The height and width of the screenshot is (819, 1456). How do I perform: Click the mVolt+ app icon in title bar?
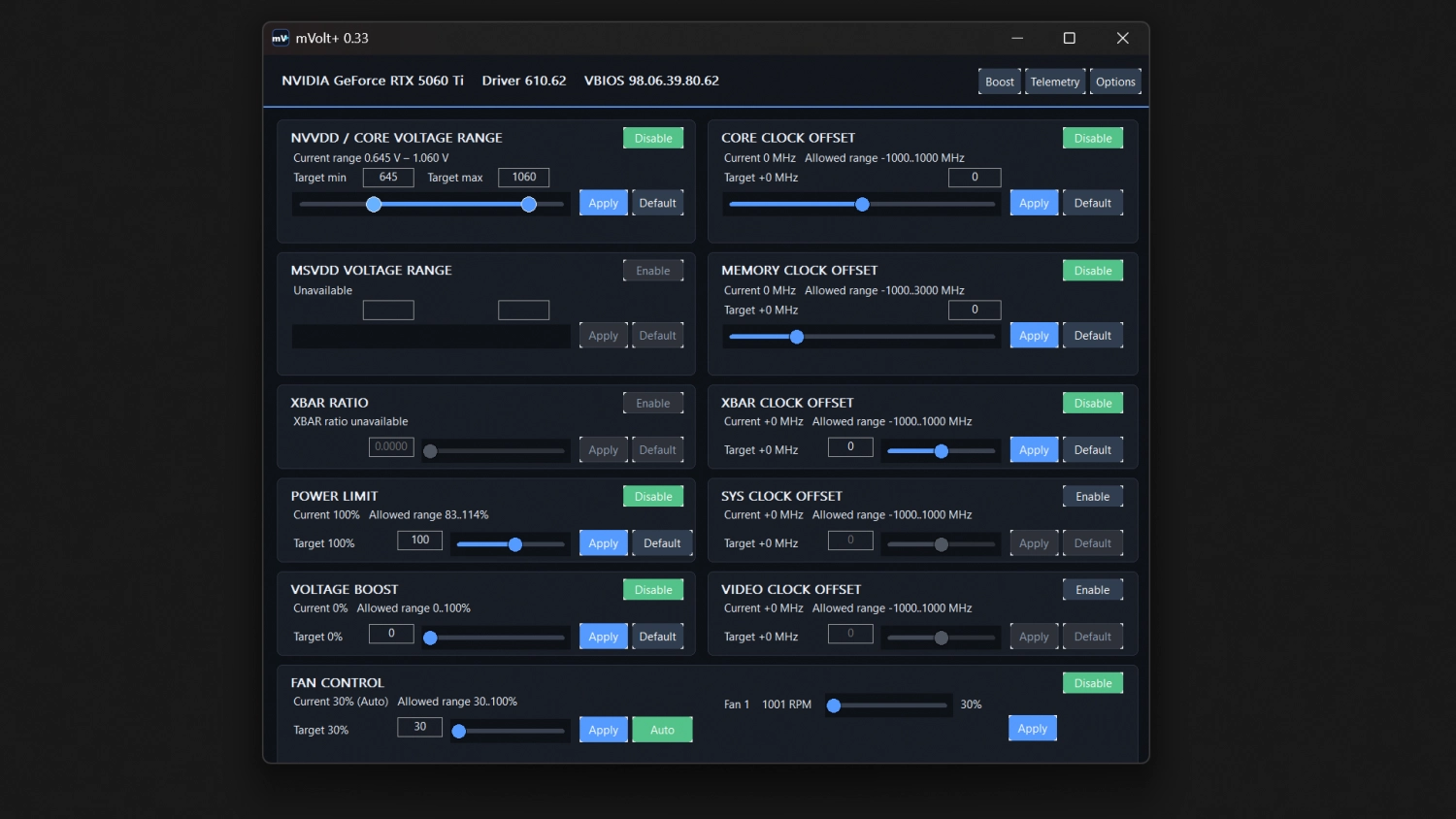pyautogui.click(x=281, y=38)
